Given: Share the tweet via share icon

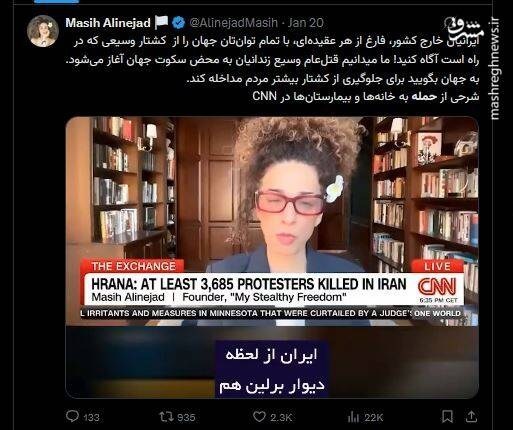Looking at the screenshot, I should click(x=471, y=416).
